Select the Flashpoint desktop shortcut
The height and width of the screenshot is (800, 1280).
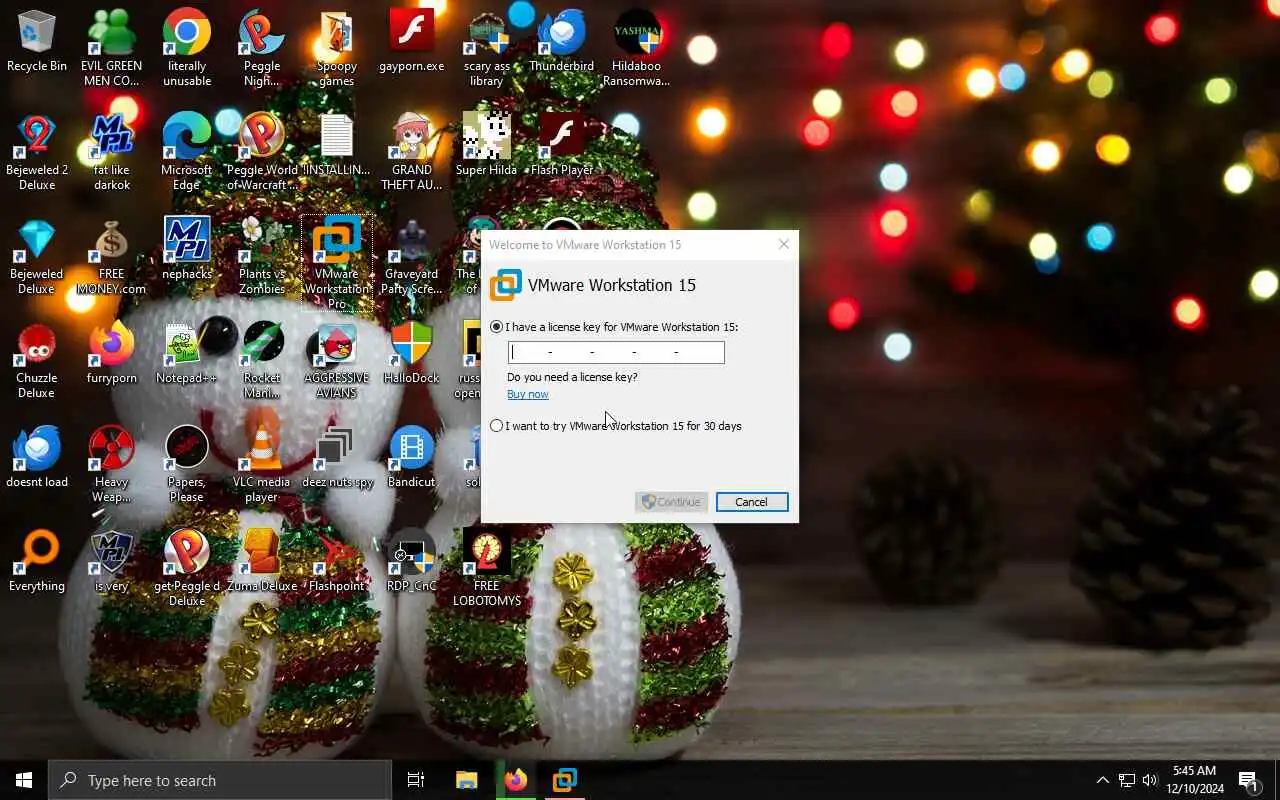337,562
